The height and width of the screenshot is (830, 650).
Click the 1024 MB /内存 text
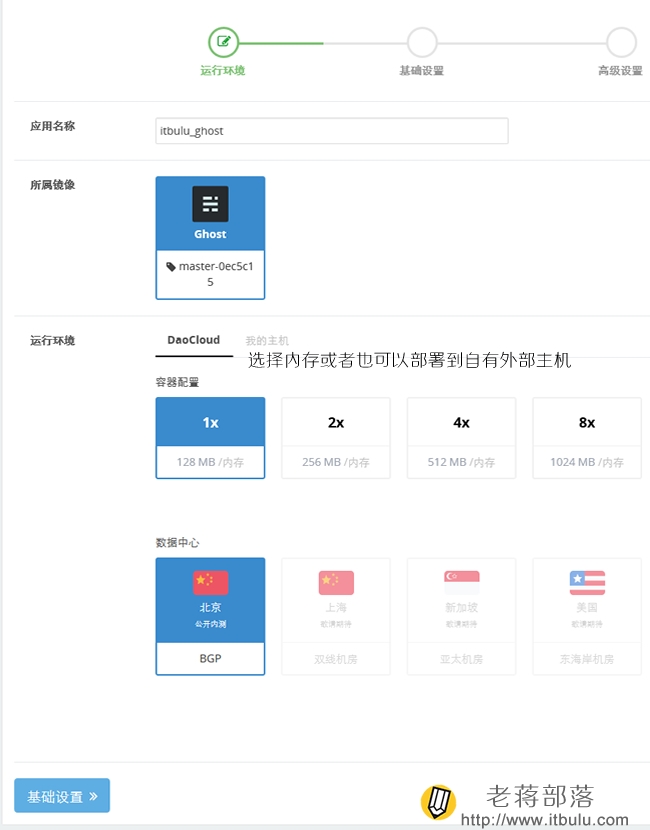pyautogui.click(x=586, y=462)
